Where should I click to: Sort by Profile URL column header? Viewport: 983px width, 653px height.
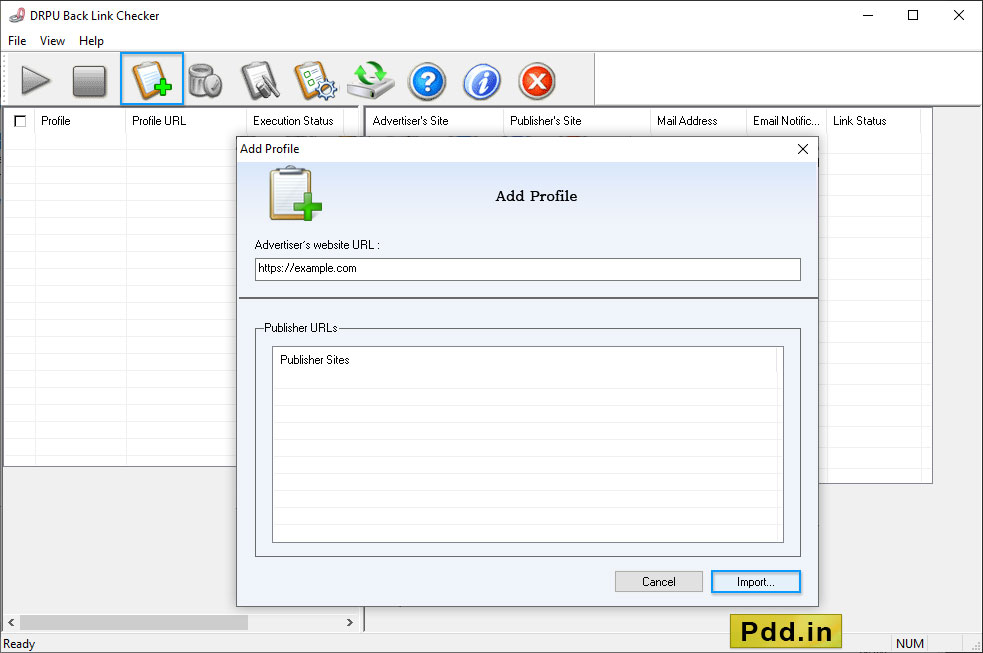pyautogui.click(x=186, y=121)
